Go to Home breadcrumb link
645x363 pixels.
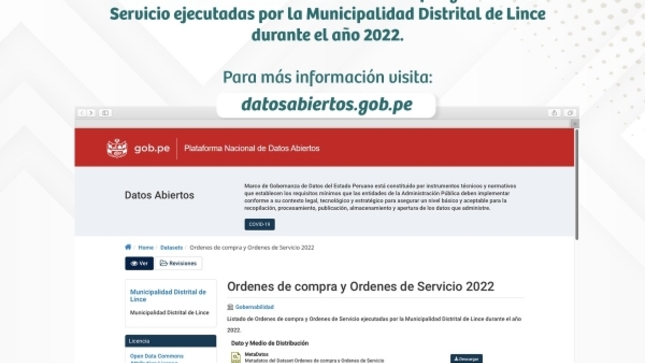tap(146, 247)
